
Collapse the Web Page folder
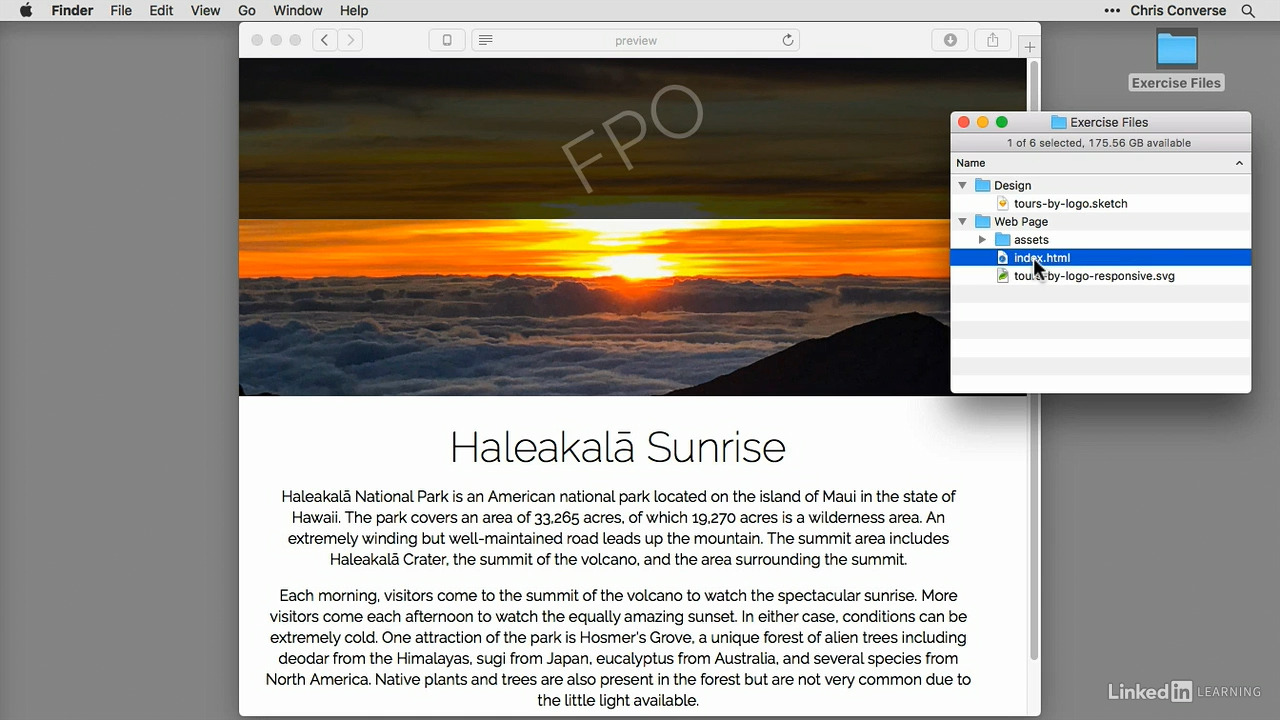tap(961, 221)
